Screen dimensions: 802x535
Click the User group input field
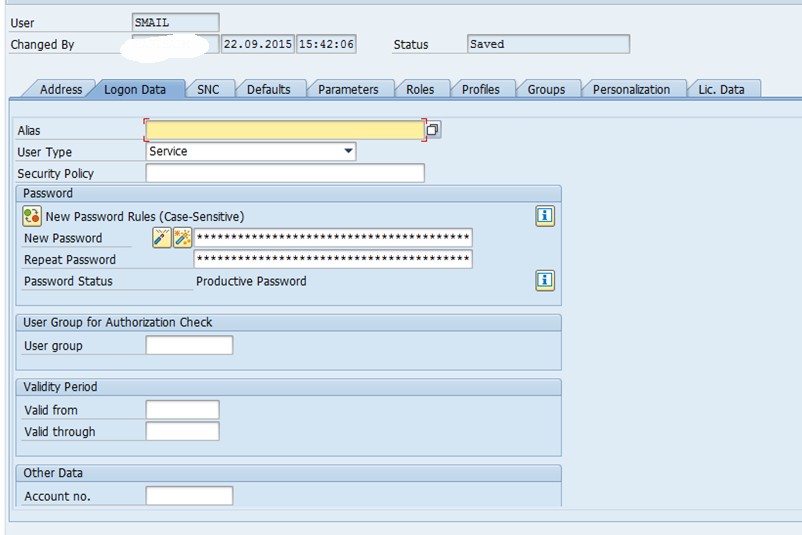pos(189,345)
